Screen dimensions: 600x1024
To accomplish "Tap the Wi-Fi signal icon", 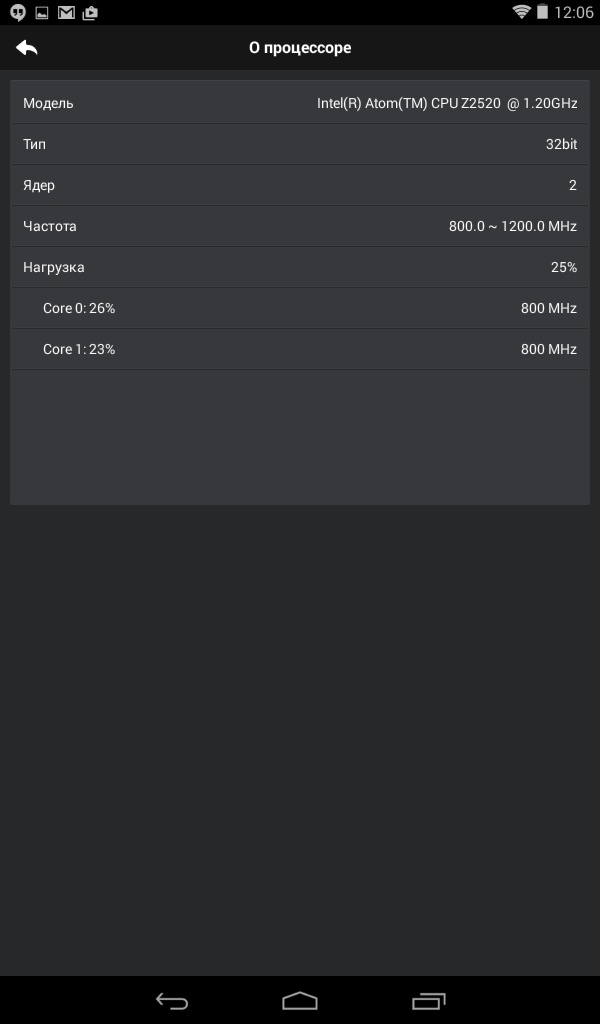I will tap(521, 12).
